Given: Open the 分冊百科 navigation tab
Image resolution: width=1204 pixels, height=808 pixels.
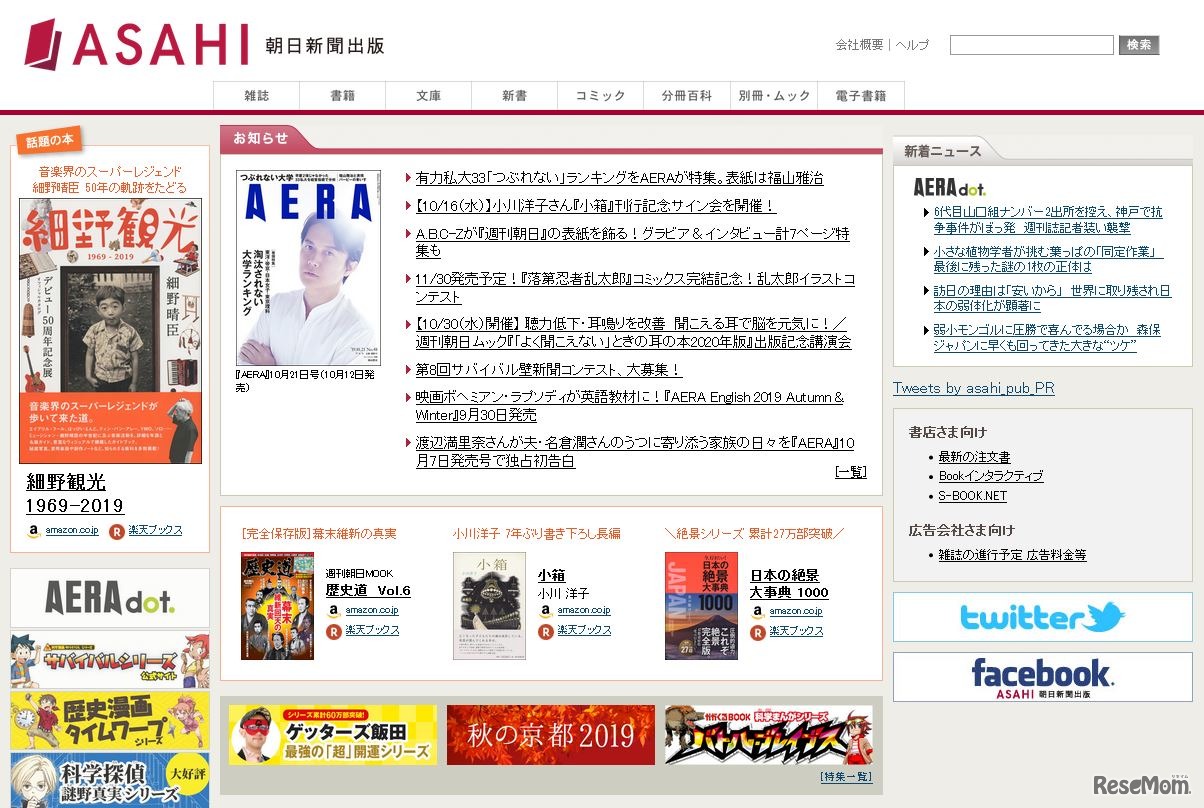Looking at the screenshot, I should pos(686,96).
